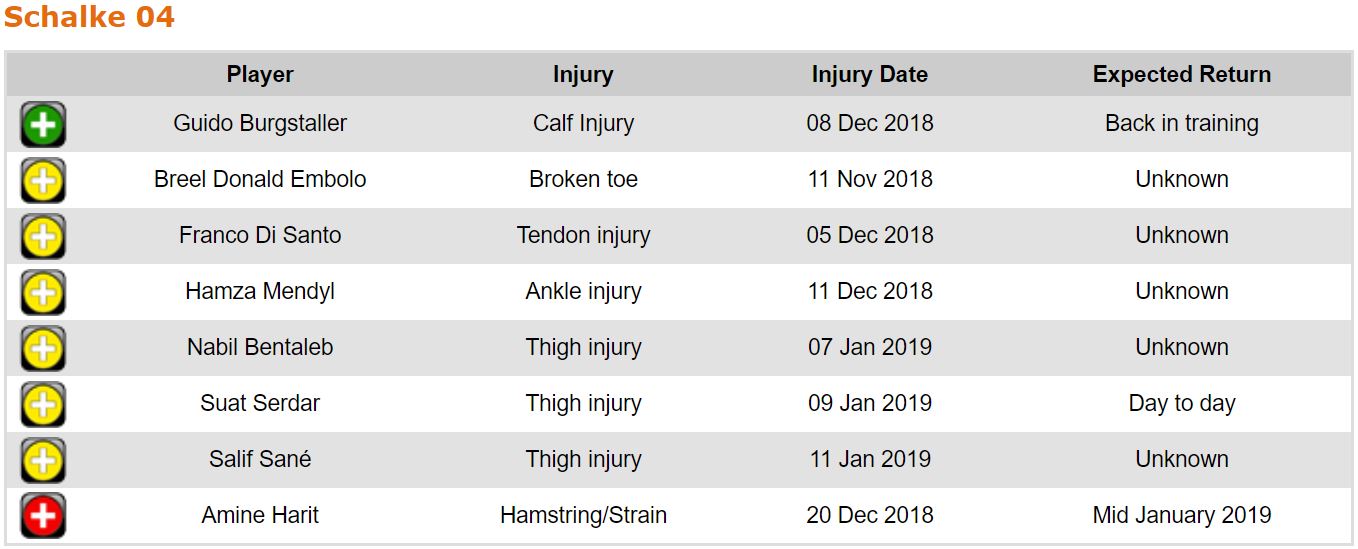Click the player name Guido Burgstaller
The height and width of the screenshot is (549, 1358).
[x=260, y=124]
